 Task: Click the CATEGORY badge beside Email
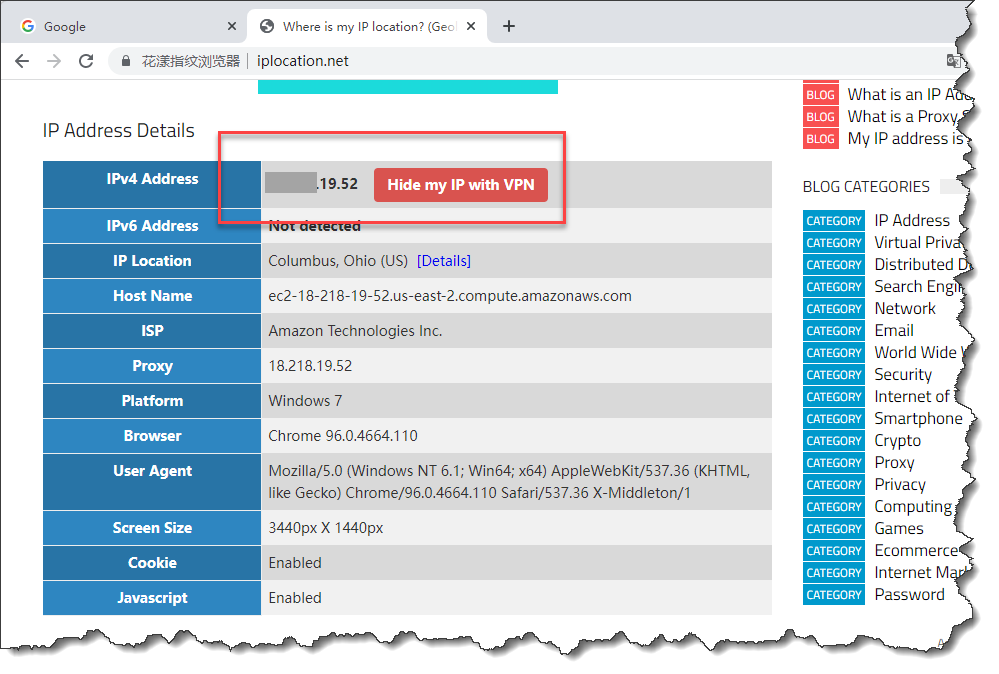833,331
